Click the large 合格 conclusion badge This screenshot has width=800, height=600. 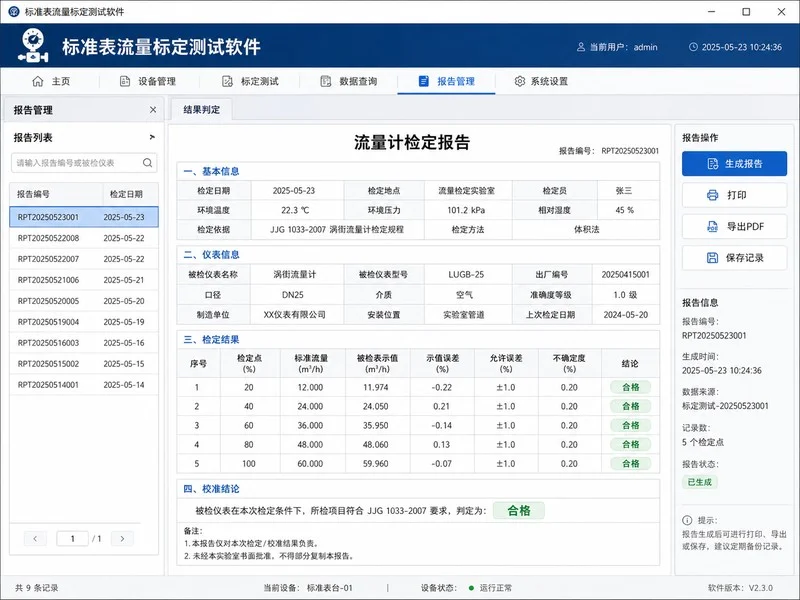tap(519, 510)
